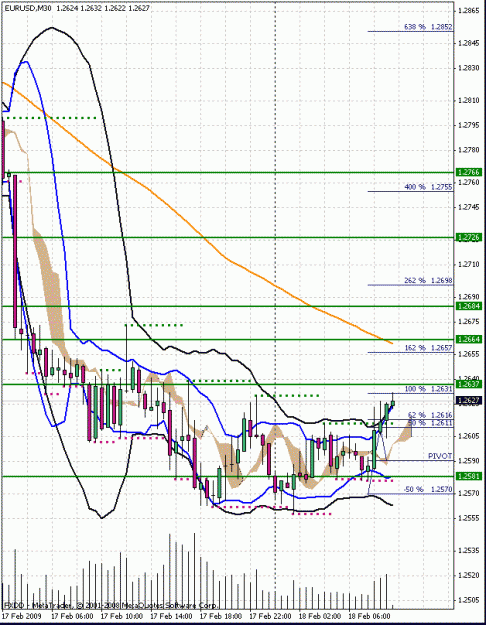The image size is (486, 625).
Task: Click the '17 Feb 22:00' time label
Action: (x=270, y=616)
